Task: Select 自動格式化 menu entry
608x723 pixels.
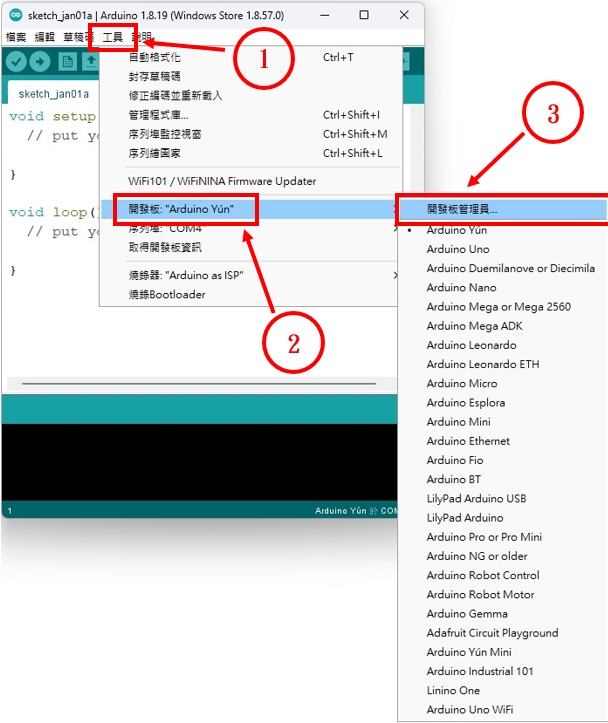Action: (x=249, y=57)
